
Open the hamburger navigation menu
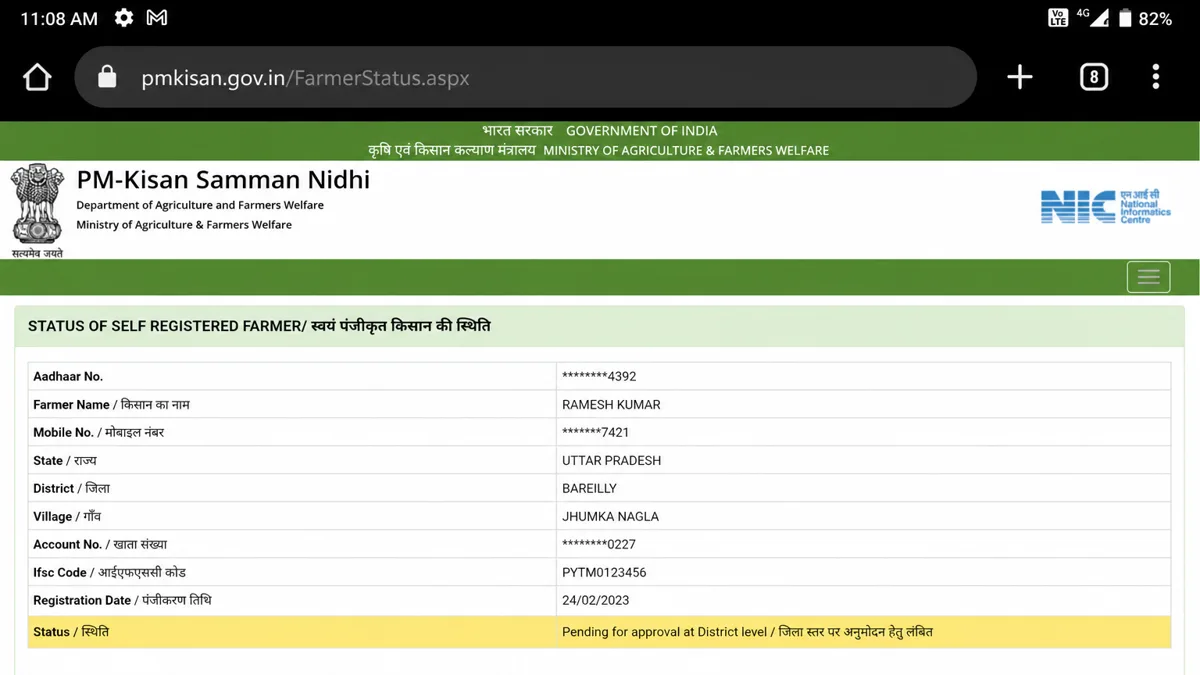tap(1148, 277)
